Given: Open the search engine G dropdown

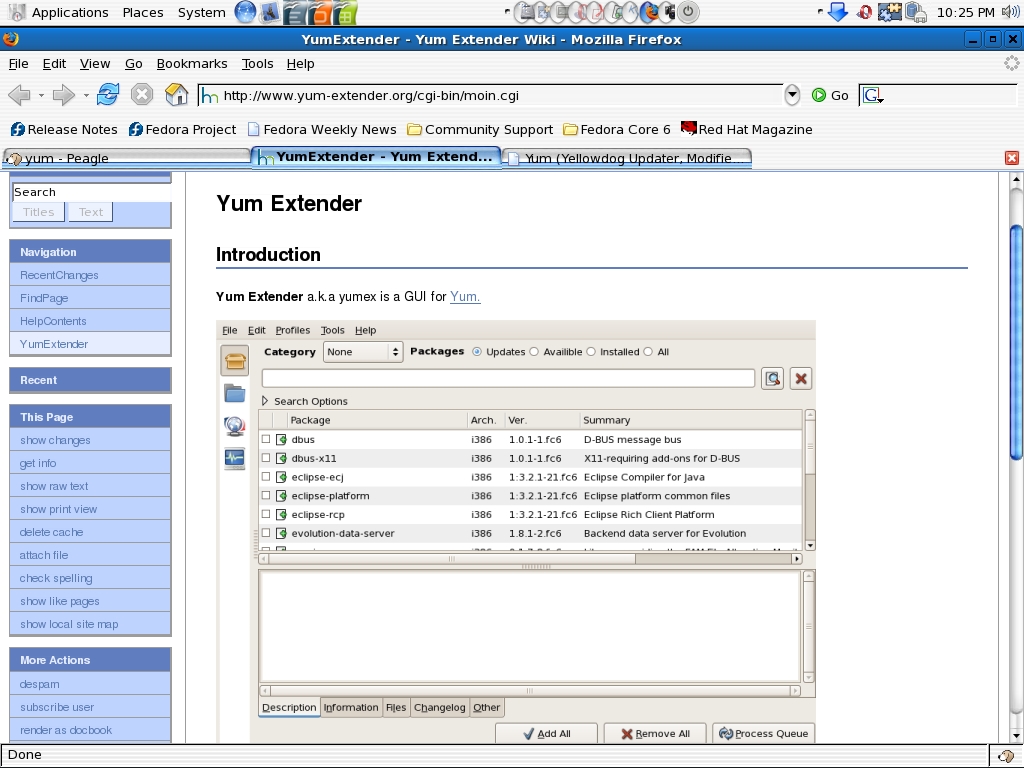Looking at the screenshot, I should pyautogui.click(x=873, y=95).
